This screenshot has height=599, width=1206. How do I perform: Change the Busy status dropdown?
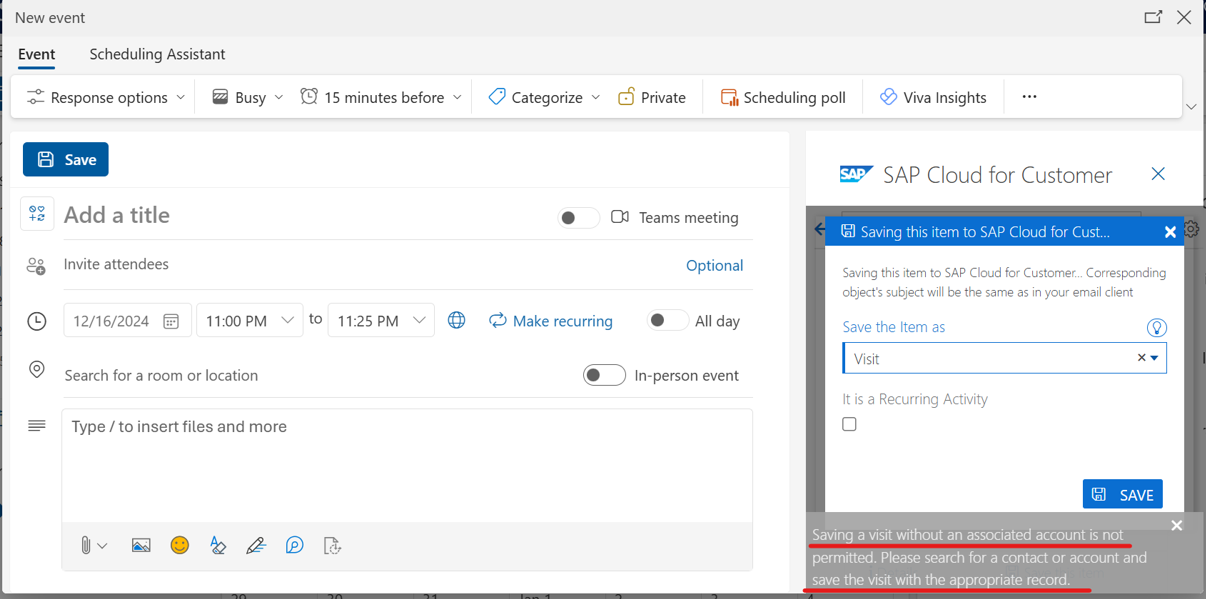click(x=247, y=97)
